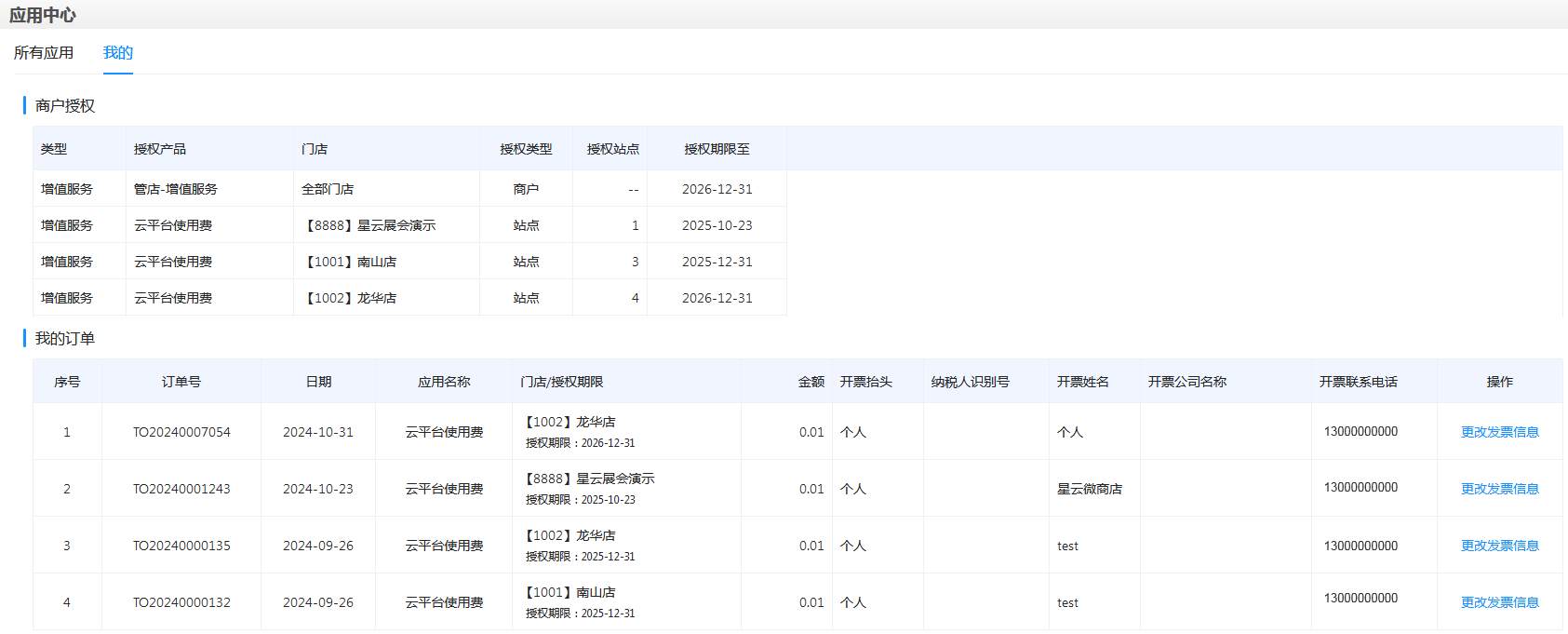Viewport: 1568px width, 634px height.
Task: Click the 应用中心 page title
Action: pyautogui.click(x=43, y=15)
